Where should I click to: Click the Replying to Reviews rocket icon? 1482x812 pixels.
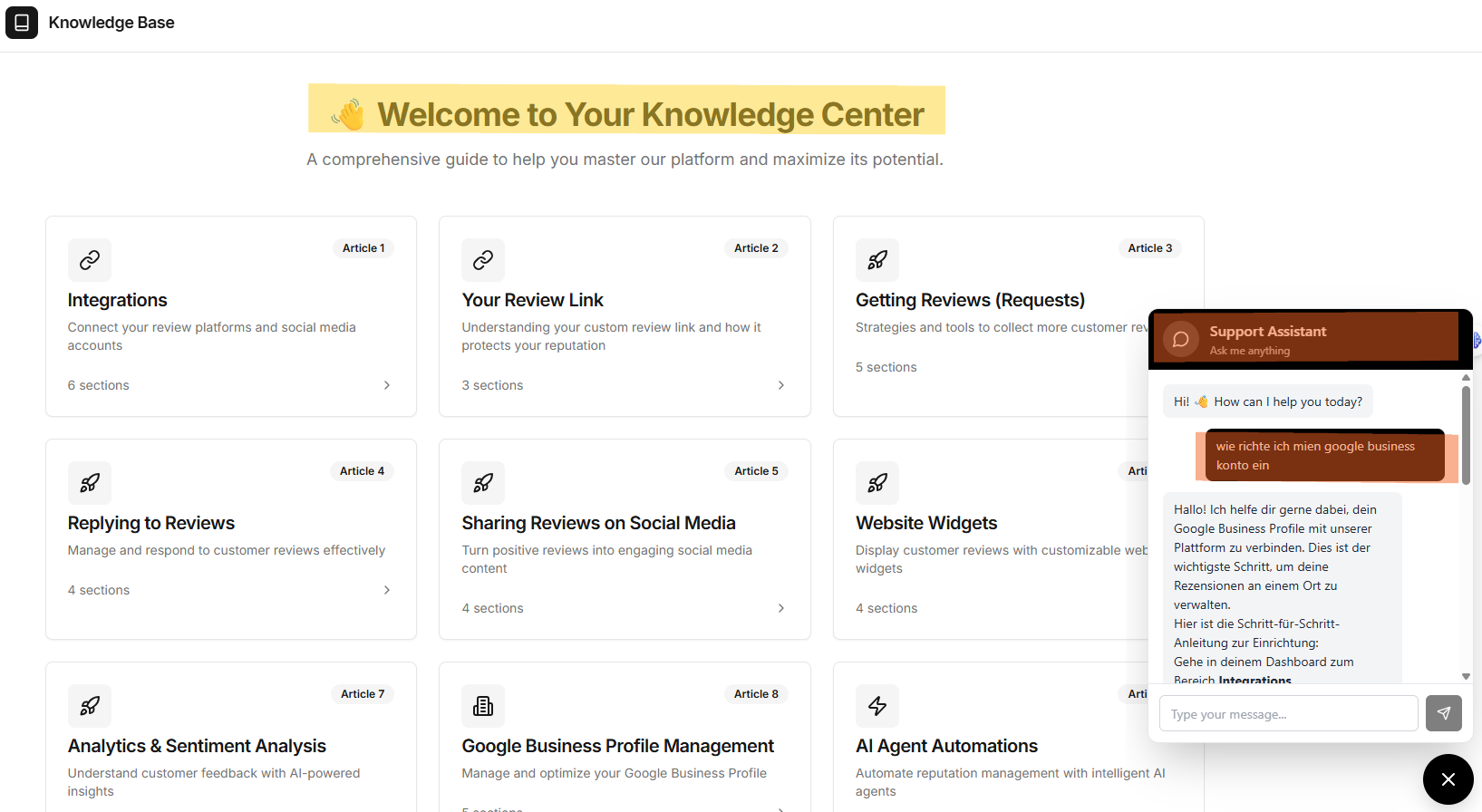tap(90, 483)
